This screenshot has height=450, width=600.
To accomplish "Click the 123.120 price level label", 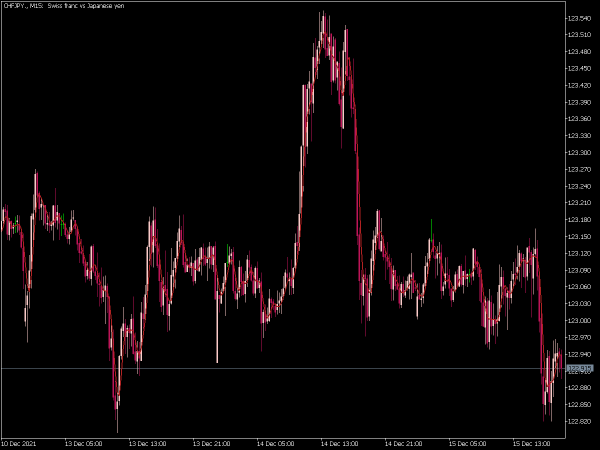I will [579, 253].
